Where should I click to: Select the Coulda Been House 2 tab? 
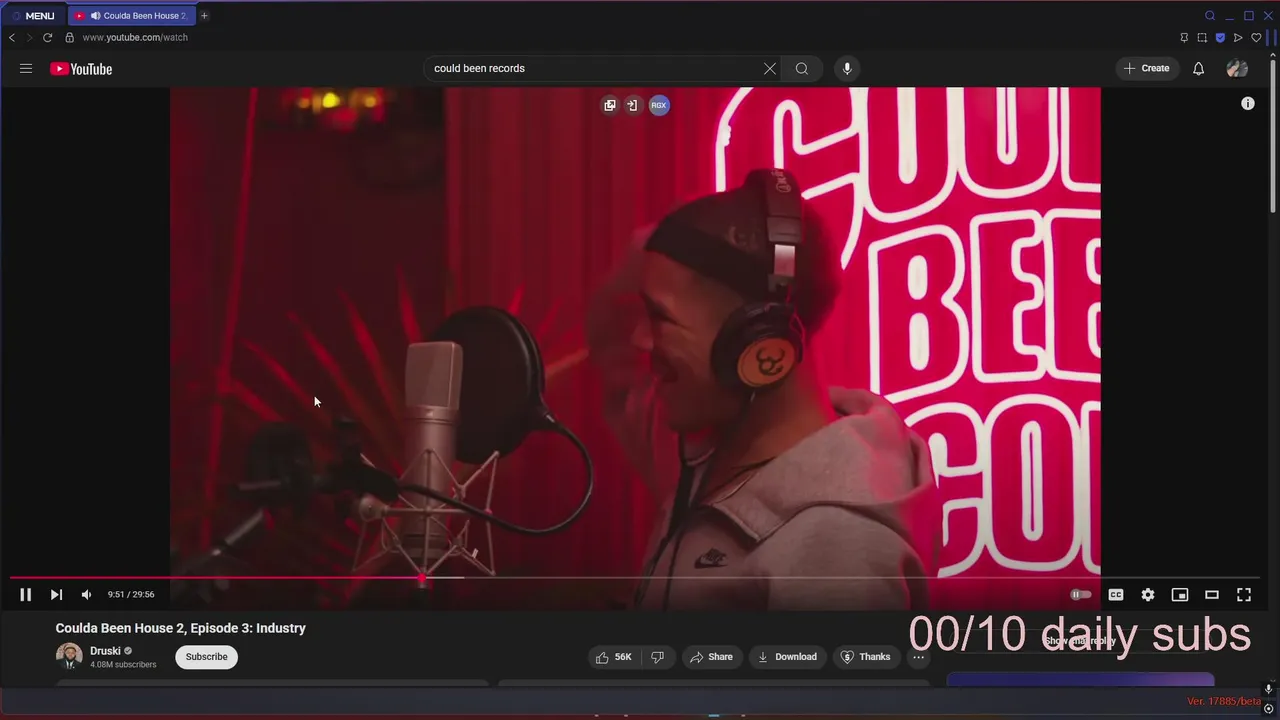(132, 16)
